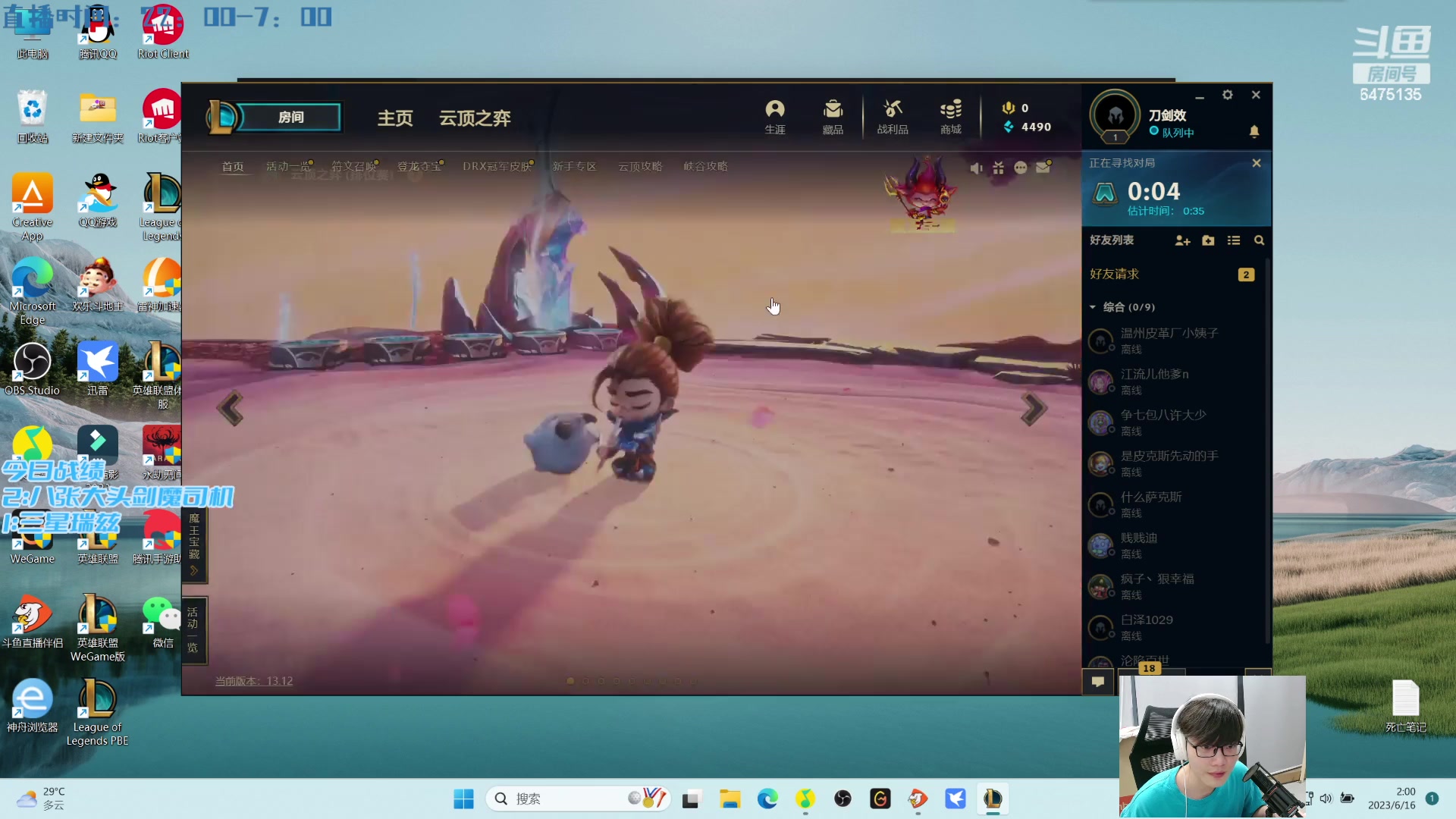Show next banner with right arrow
The height and width of the screenshot is (819, 1456).
(x=1033, y=409)
